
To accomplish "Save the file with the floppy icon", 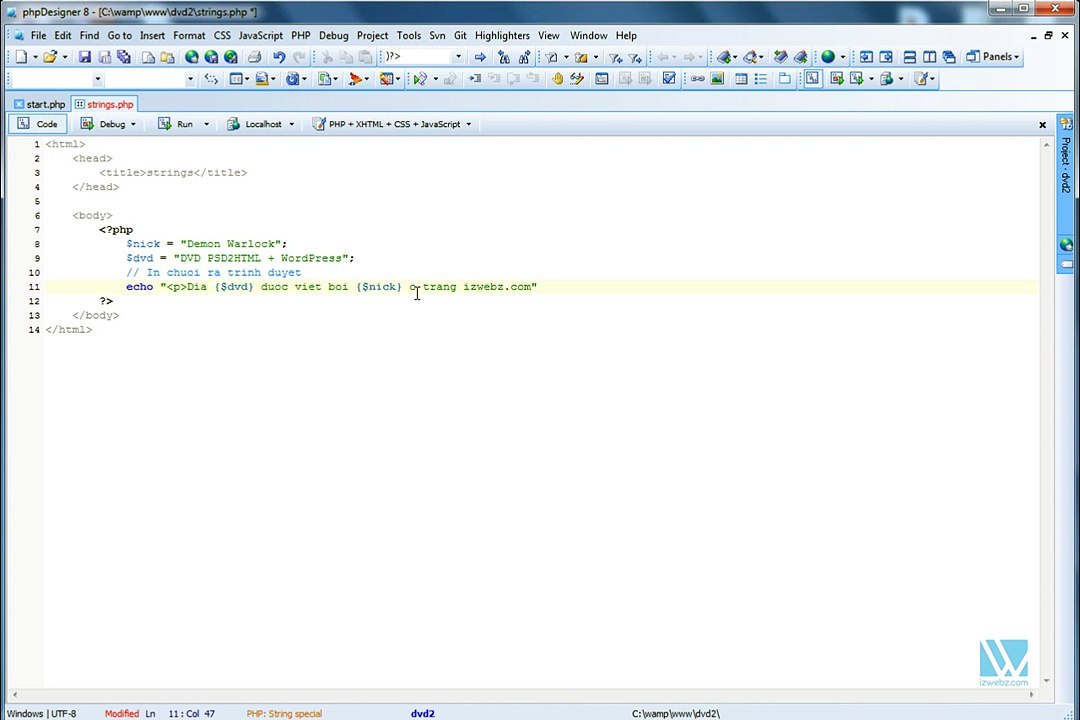I will pos(85,57).
